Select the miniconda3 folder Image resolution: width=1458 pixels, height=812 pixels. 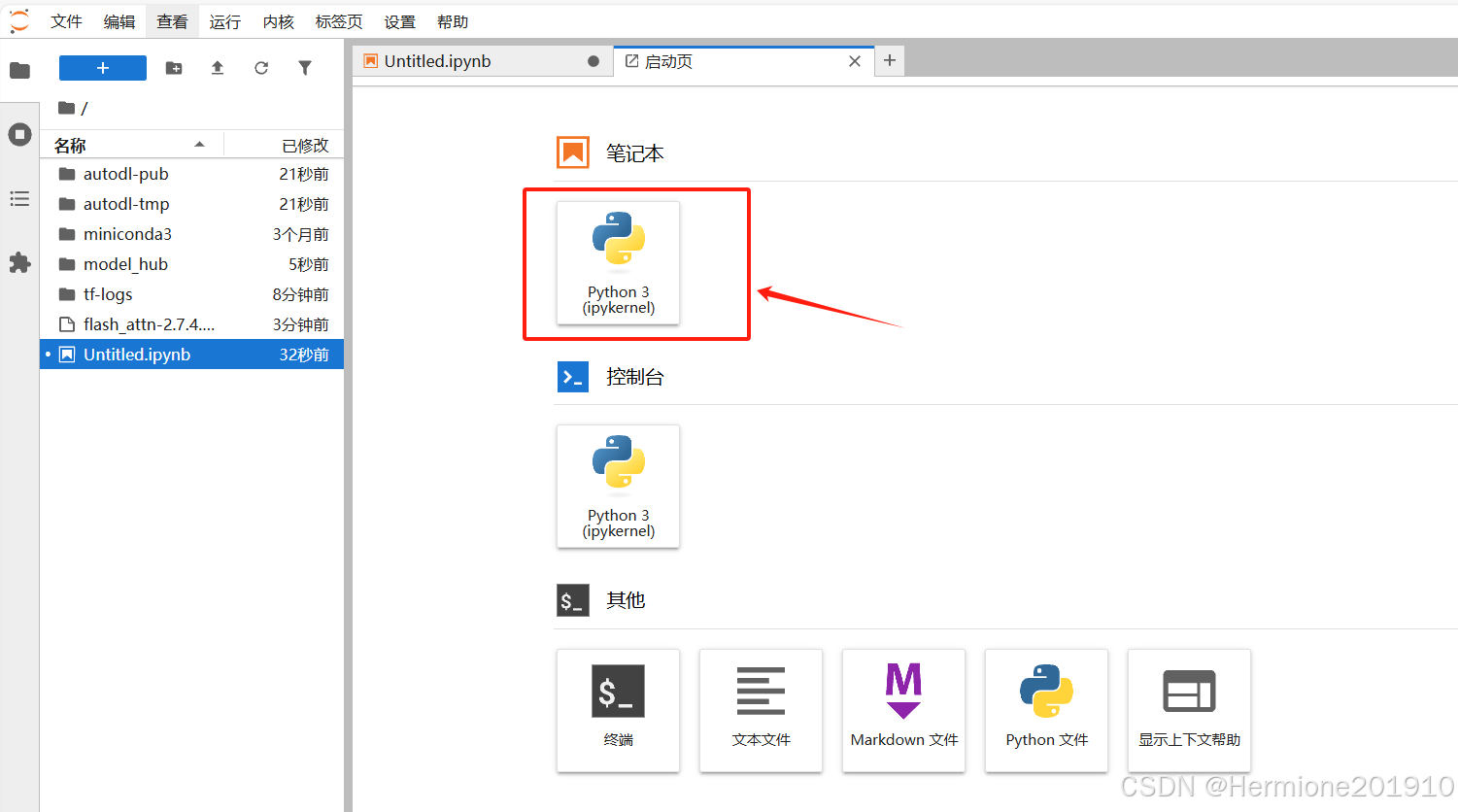click(x=191, y=234)
